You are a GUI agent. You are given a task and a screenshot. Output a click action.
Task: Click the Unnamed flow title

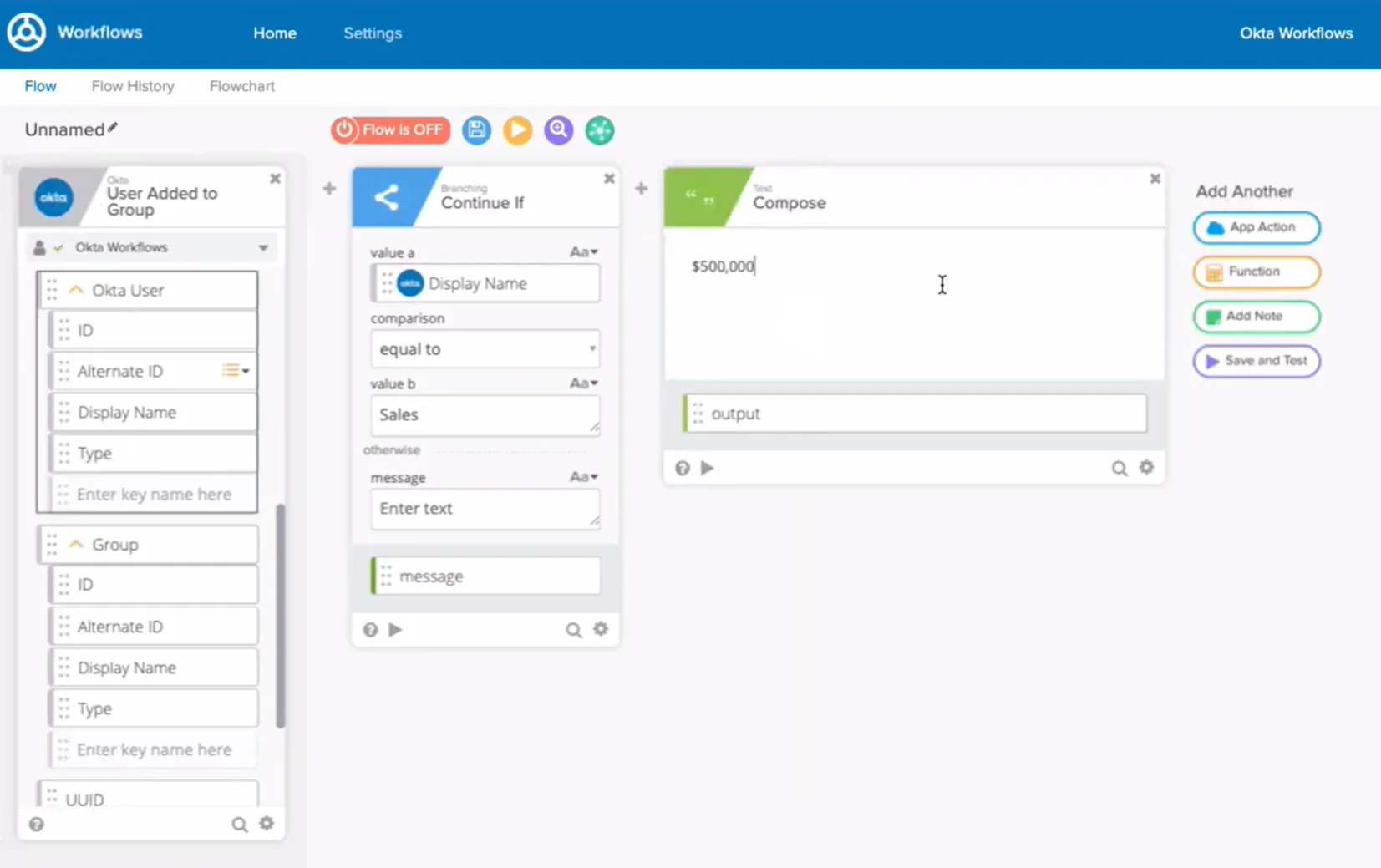(x=64, y=129)
